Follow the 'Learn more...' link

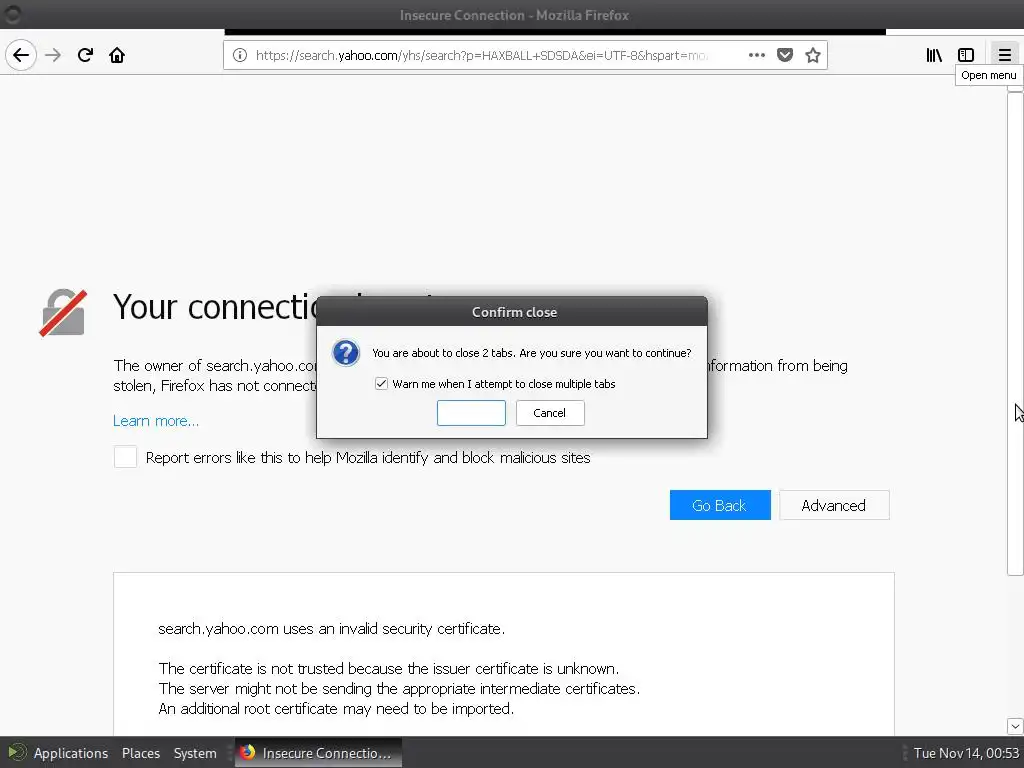[x=156, y=421]
